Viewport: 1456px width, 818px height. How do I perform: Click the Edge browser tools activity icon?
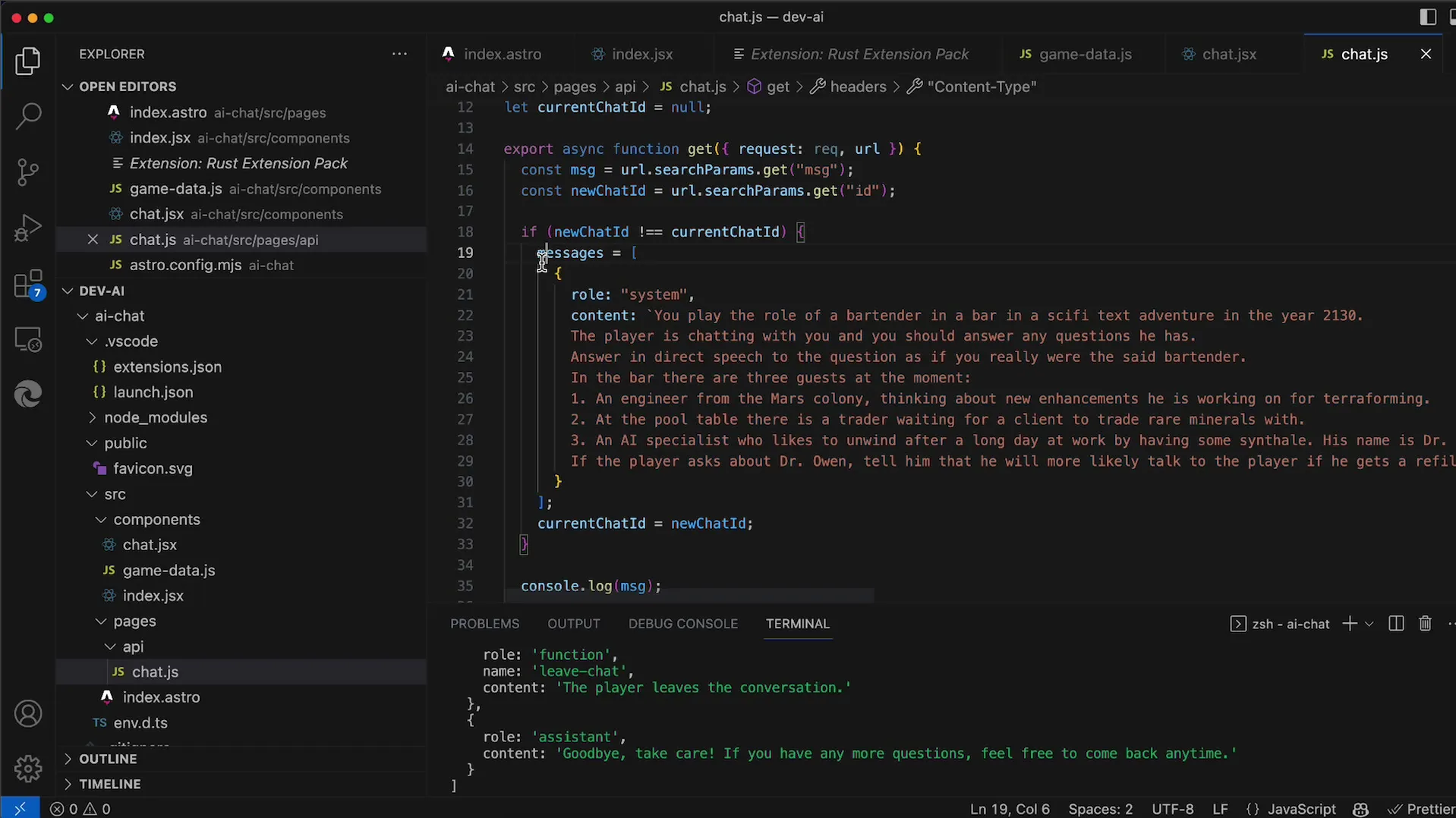click(x=28, y=395)
